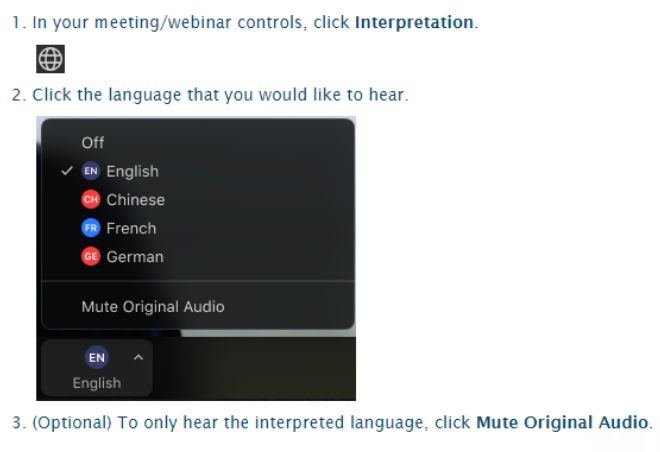Click the red GE language badge

pyautogui.click(x=91, y=257)
